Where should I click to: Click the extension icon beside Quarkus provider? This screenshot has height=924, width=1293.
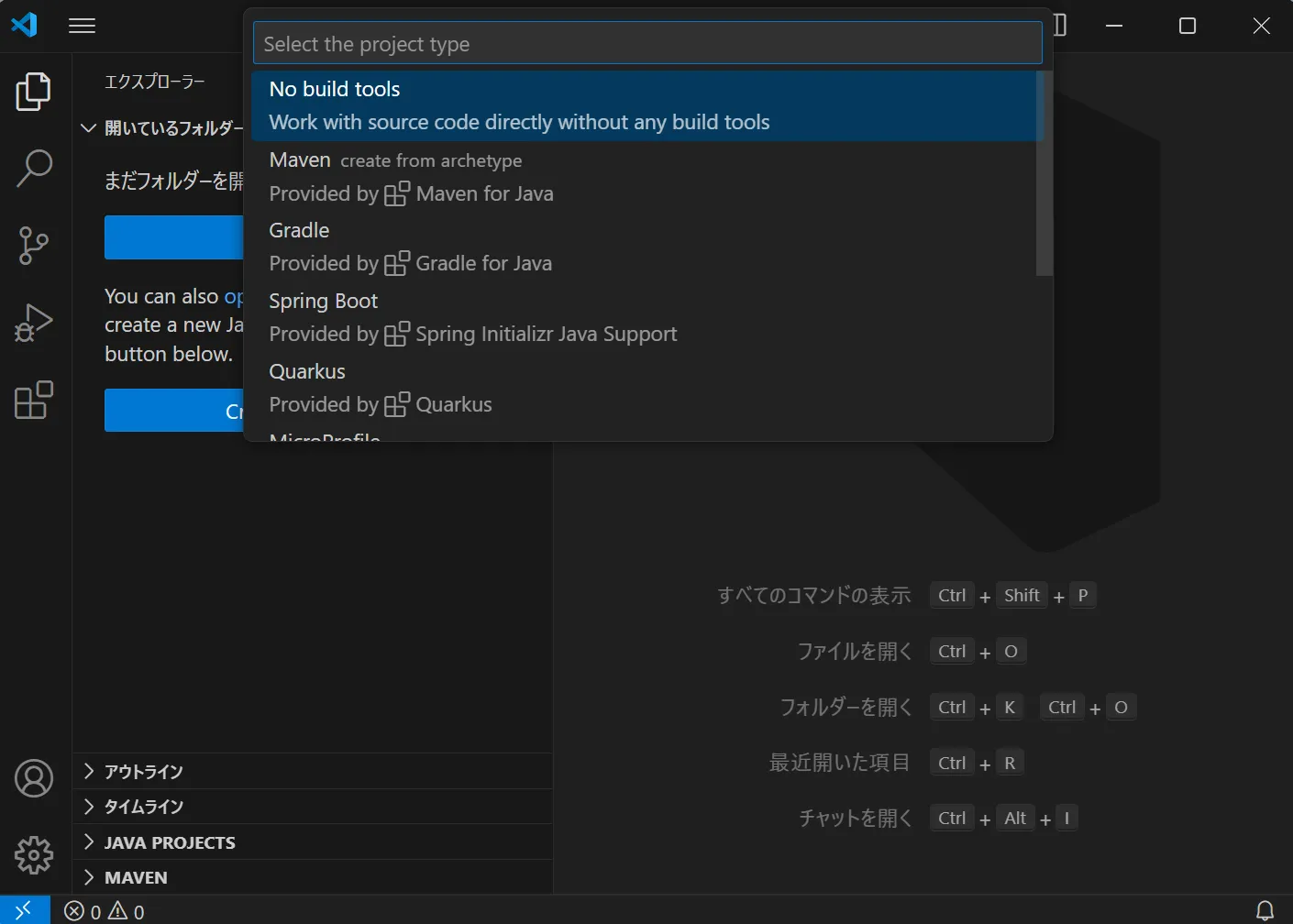[x=397, y=405]
